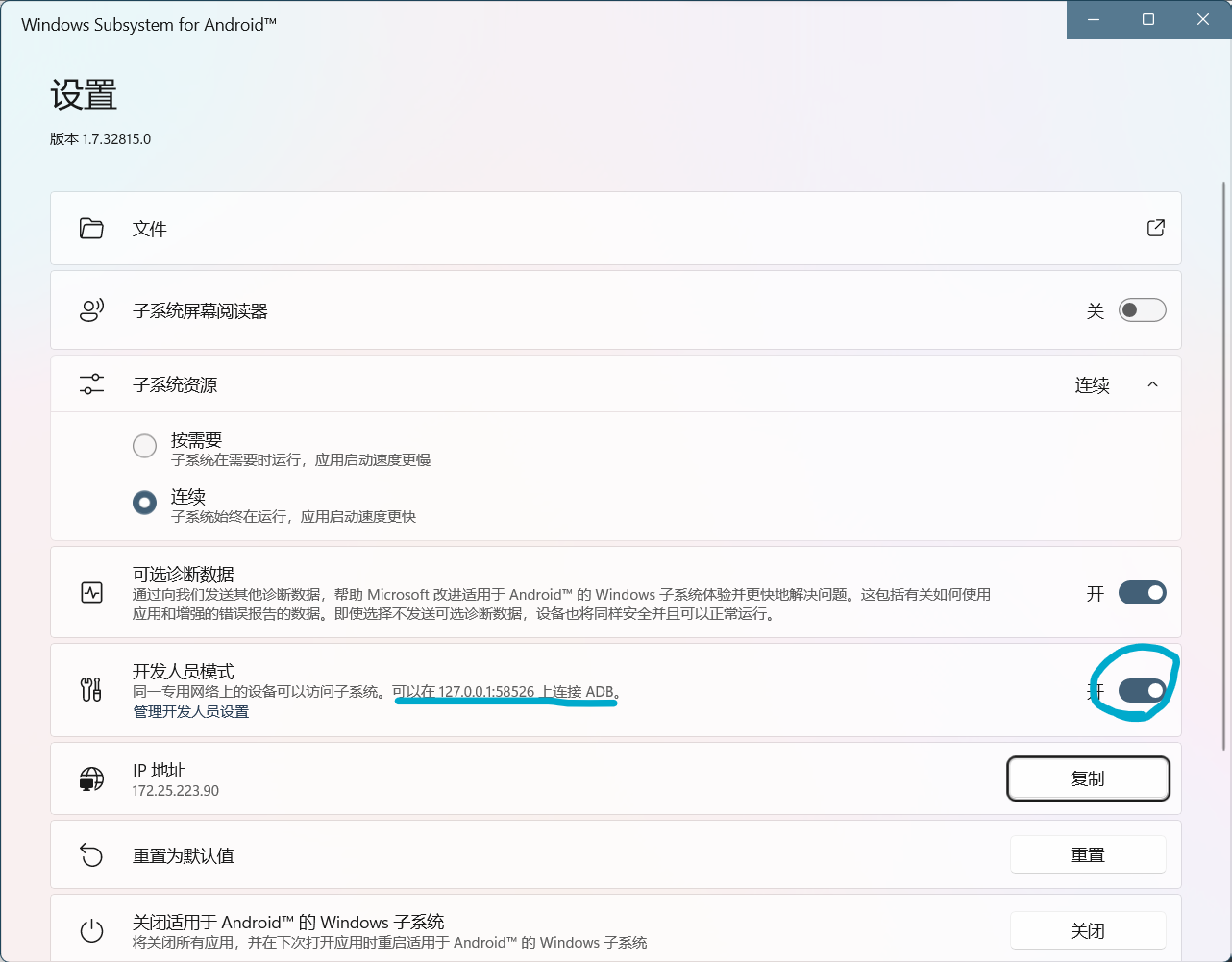The image size is (1232, 962).
Task: Click the diagnostic data pulse icon
Action: pyautogui.click(x=91, y=593)
